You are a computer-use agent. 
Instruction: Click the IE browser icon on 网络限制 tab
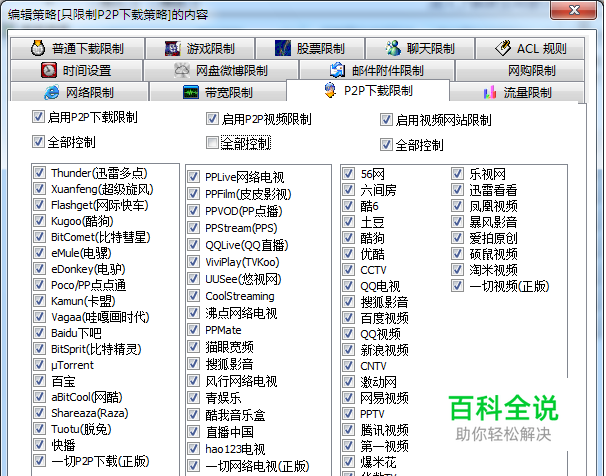coord(51,92)
